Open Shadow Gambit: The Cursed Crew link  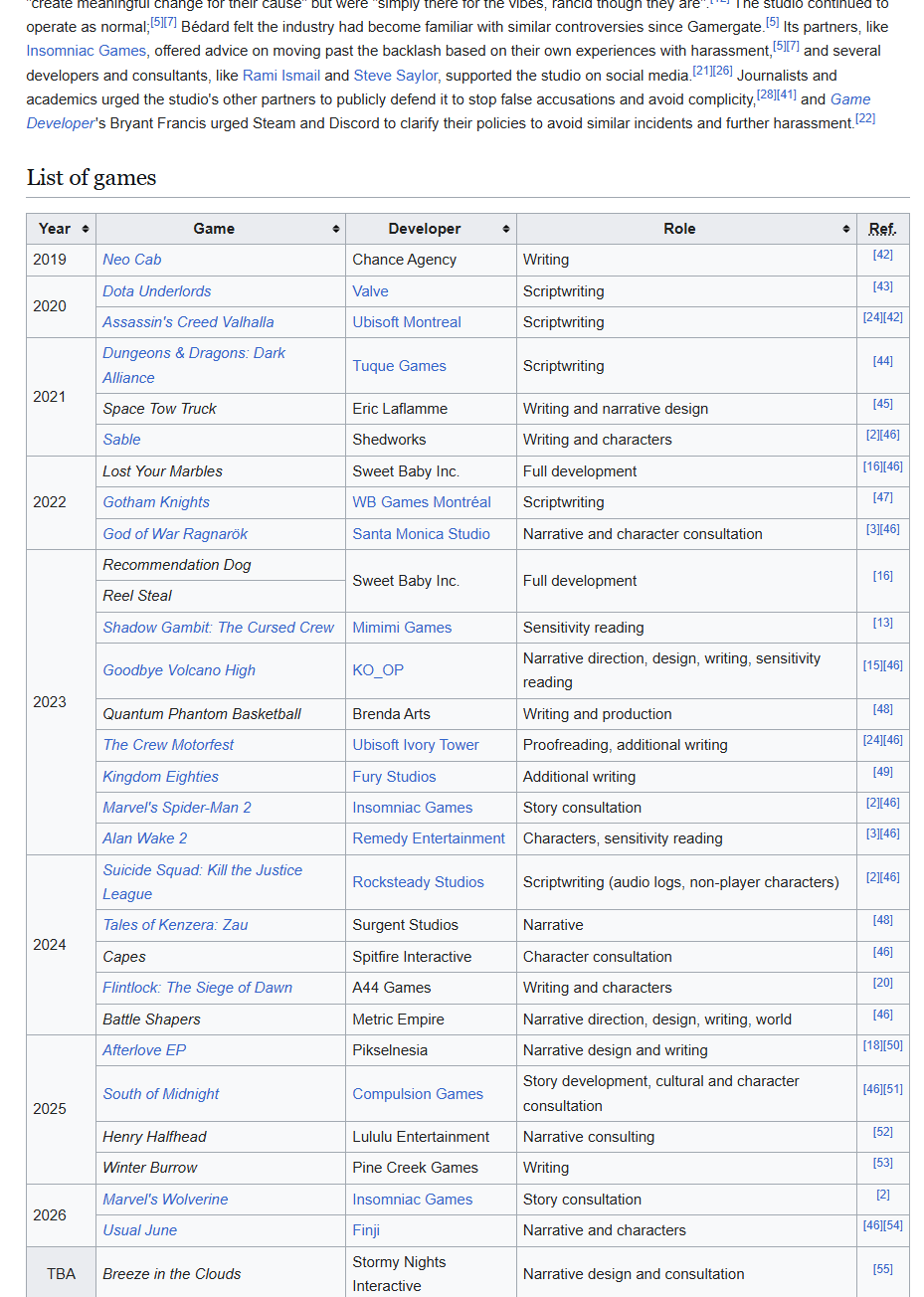(x=219, y=628)
